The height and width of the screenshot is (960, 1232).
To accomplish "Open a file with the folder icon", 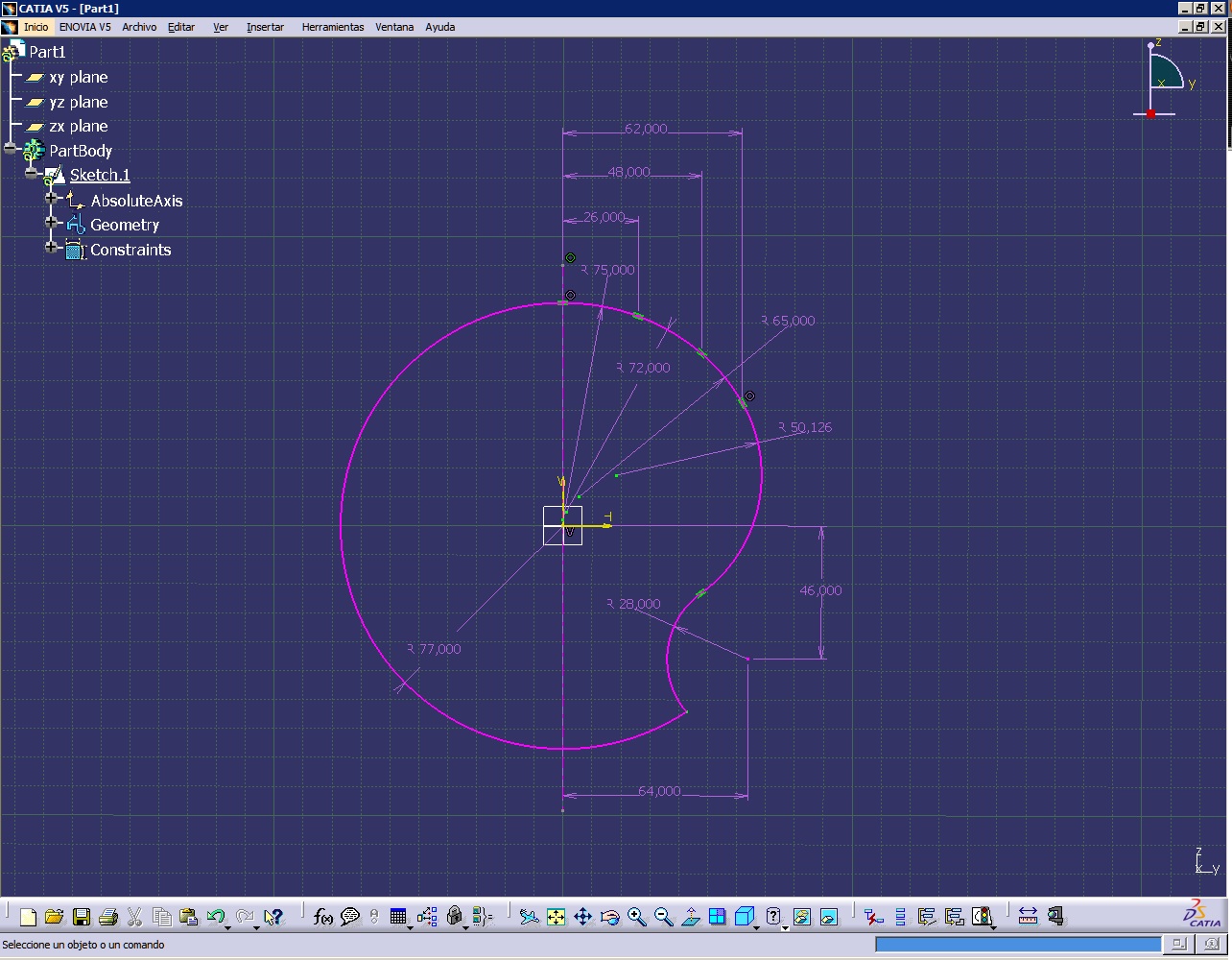I will (x=54, y=917).
